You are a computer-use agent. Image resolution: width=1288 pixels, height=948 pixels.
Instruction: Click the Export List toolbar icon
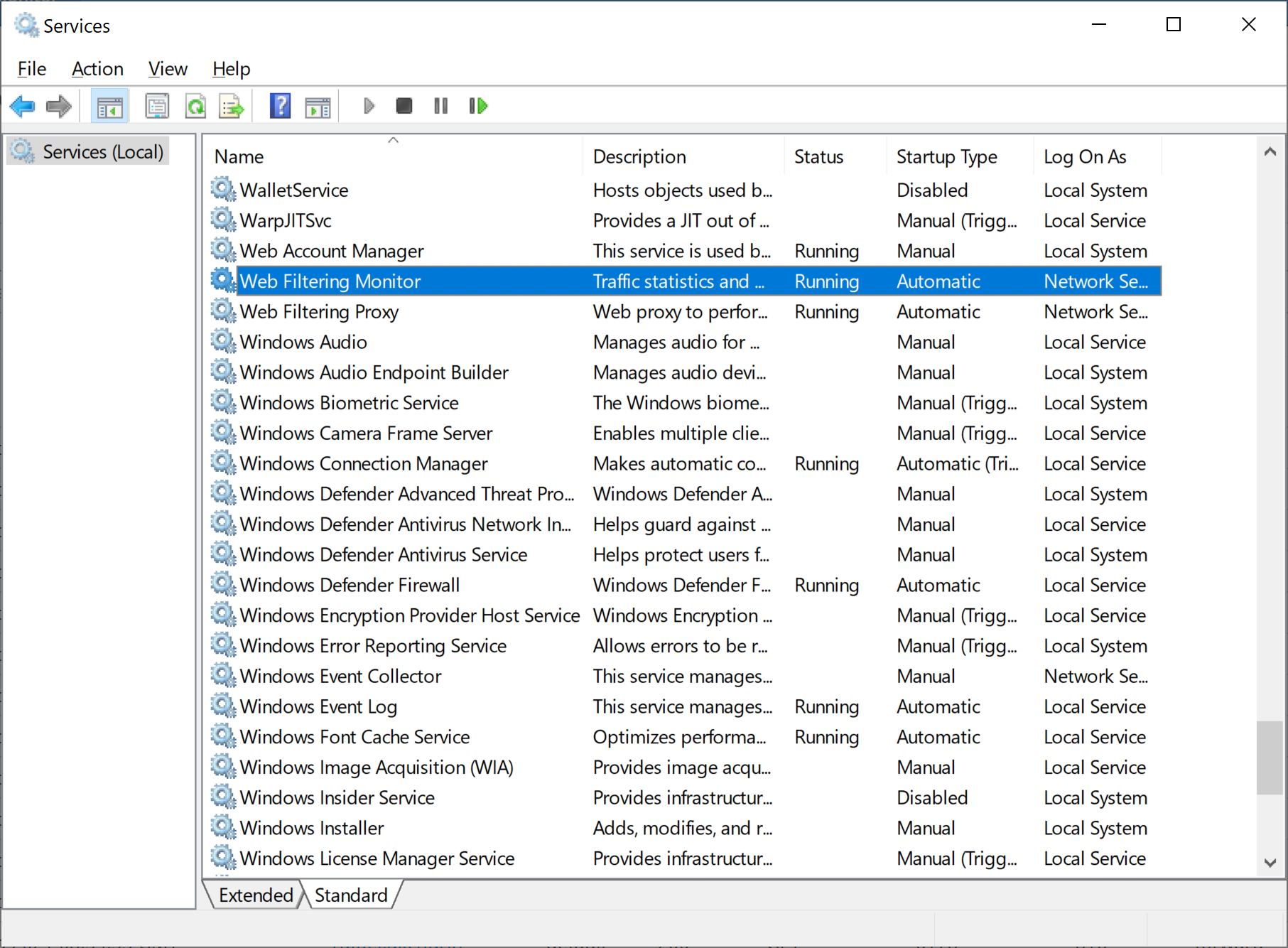(x=232, y=107)
